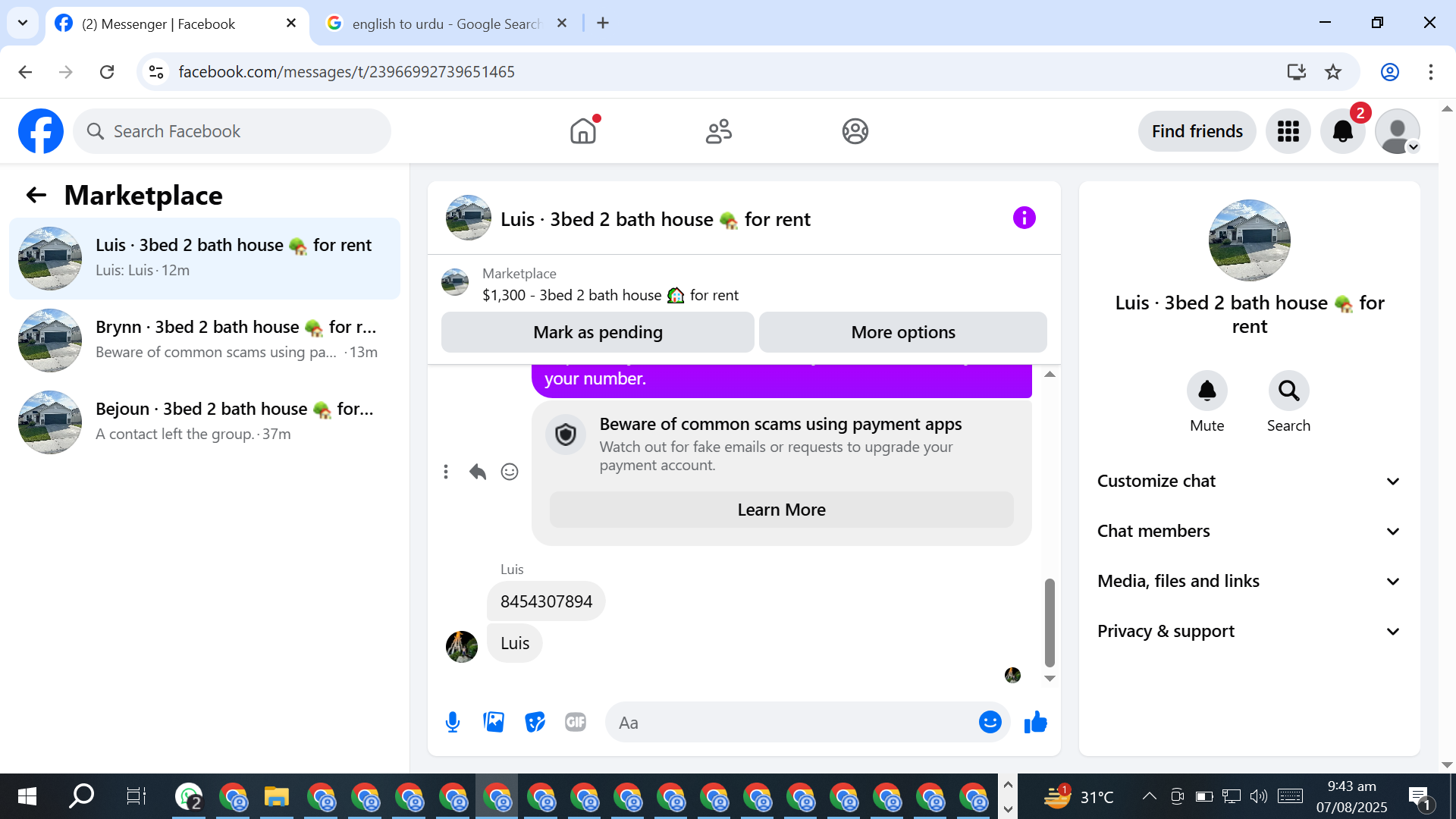The height and width of the screenshot is (819, 1456).
Task: Send a thumbs up like
Action: tap(1035, 722)
